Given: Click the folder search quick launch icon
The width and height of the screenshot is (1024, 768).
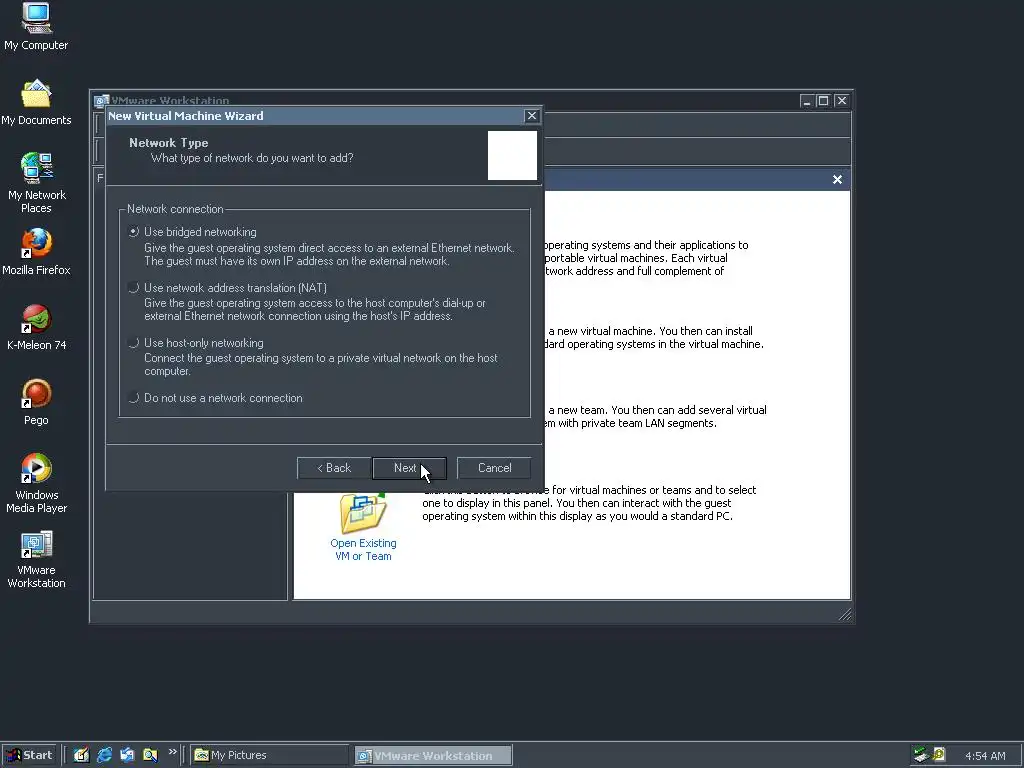Looking at the screenshot, I should (x=150, y=755).
